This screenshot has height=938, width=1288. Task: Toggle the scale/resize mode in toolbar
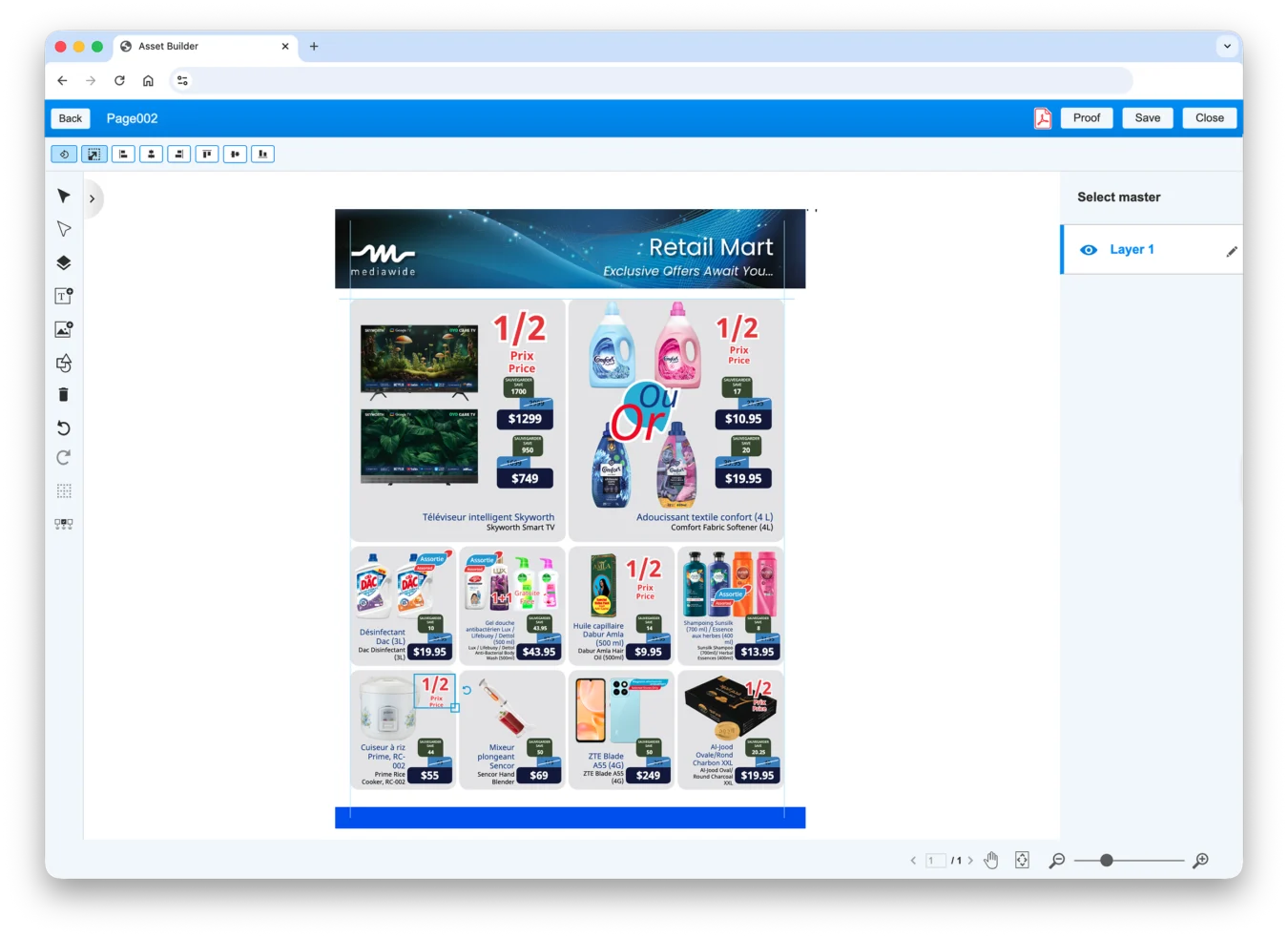click(93, 154)
